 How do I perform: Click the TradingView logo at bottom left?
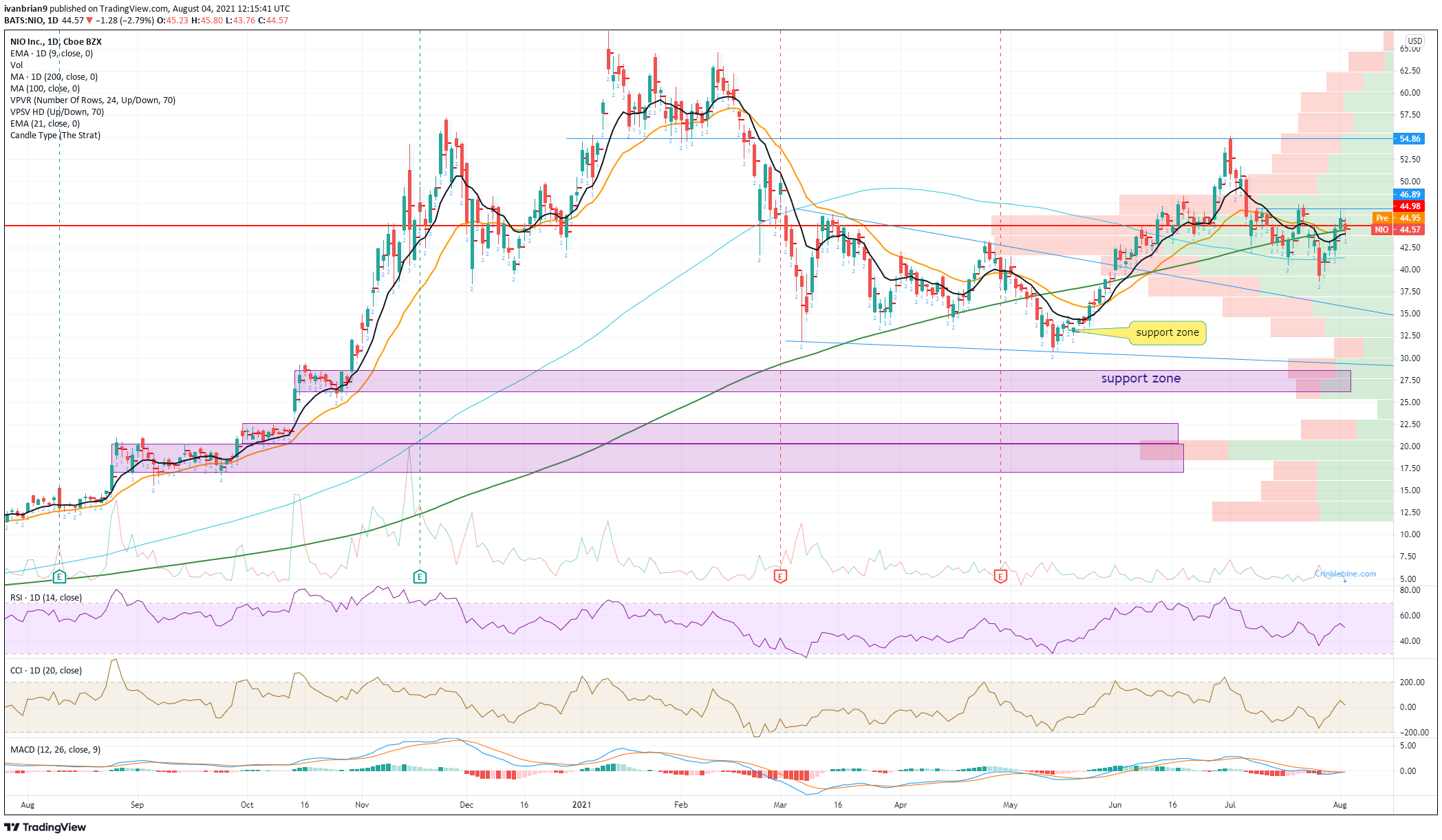pos(45,827)
